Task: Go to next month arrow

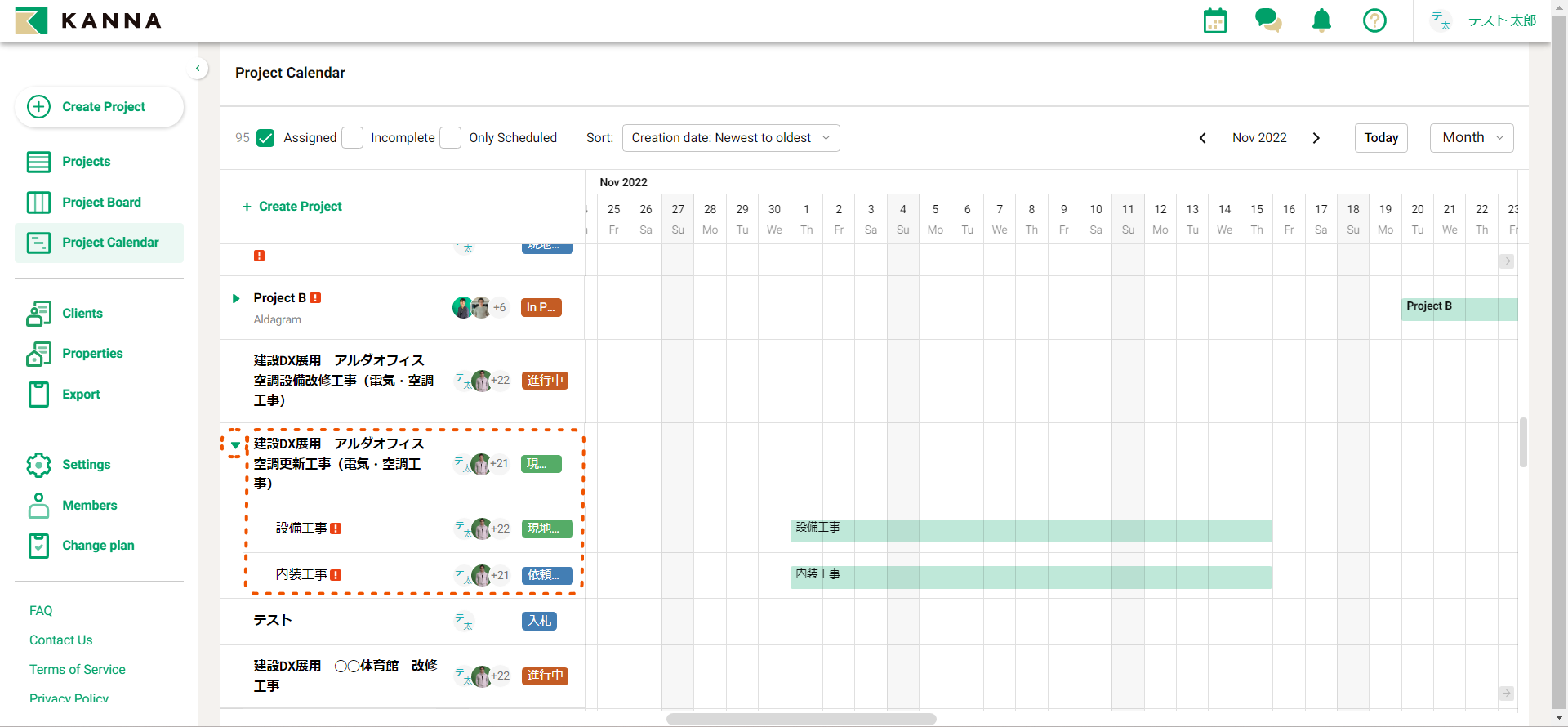Action: point(1316,138)
